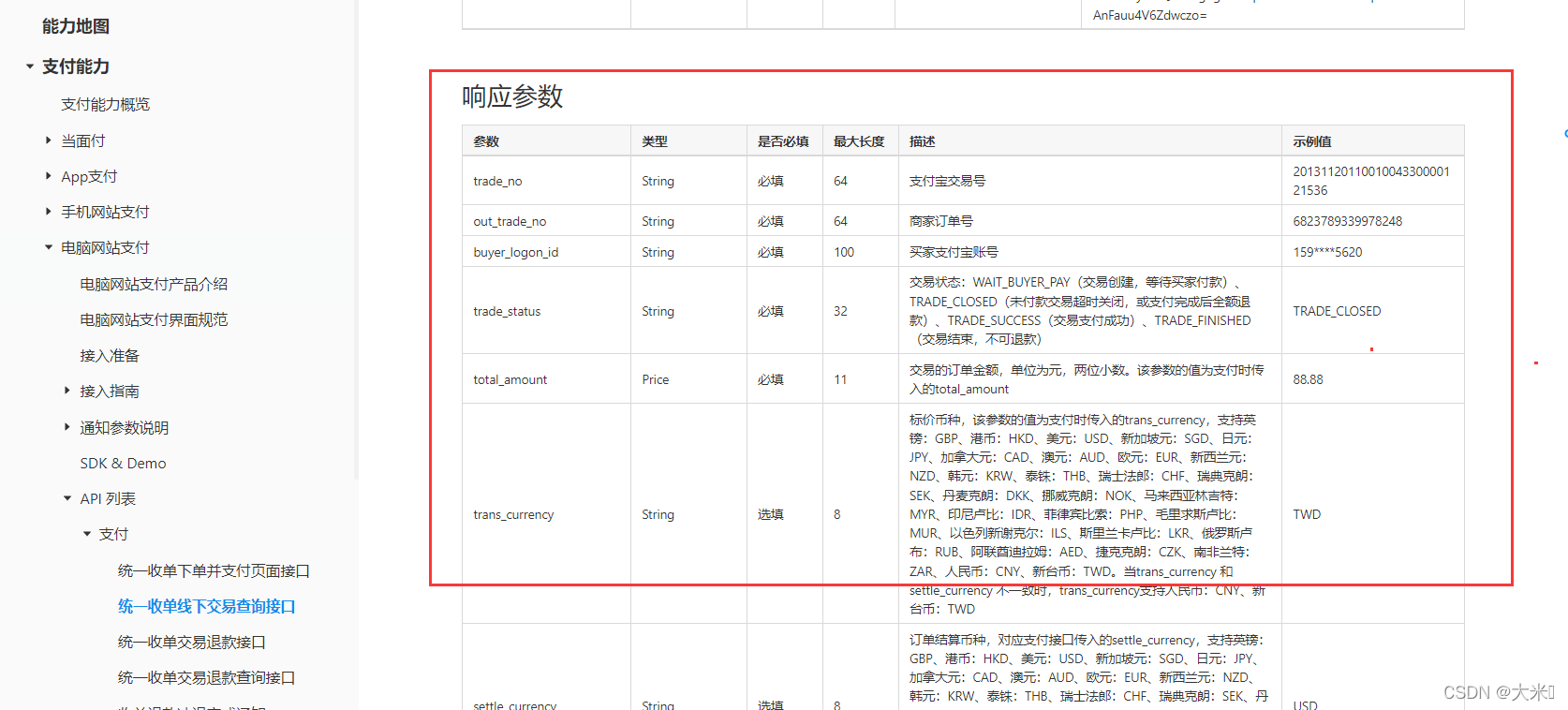Click 通知参数说明 sidebar label

coord(125,427)
